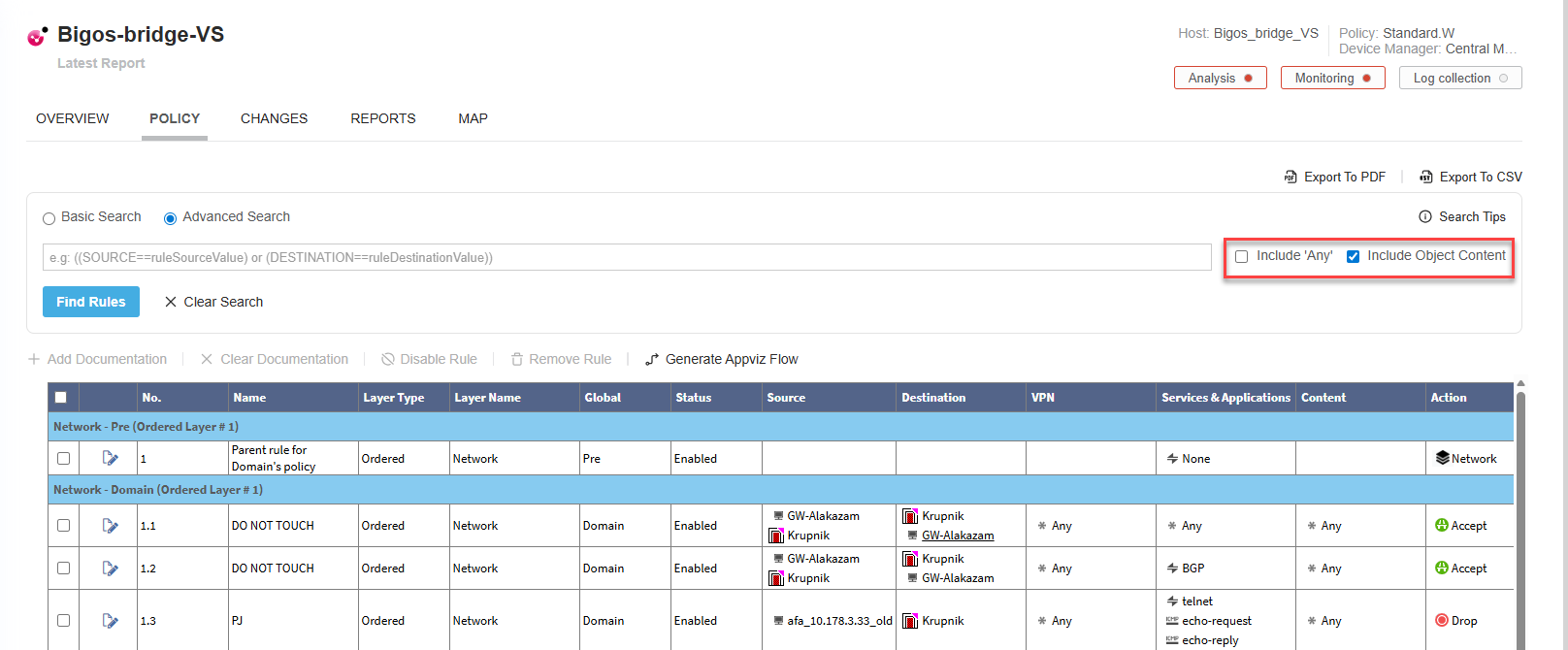Click the Accept action icon in rule 1.1
Viewport: 1568px width, 650px height.
[1441, 526]
